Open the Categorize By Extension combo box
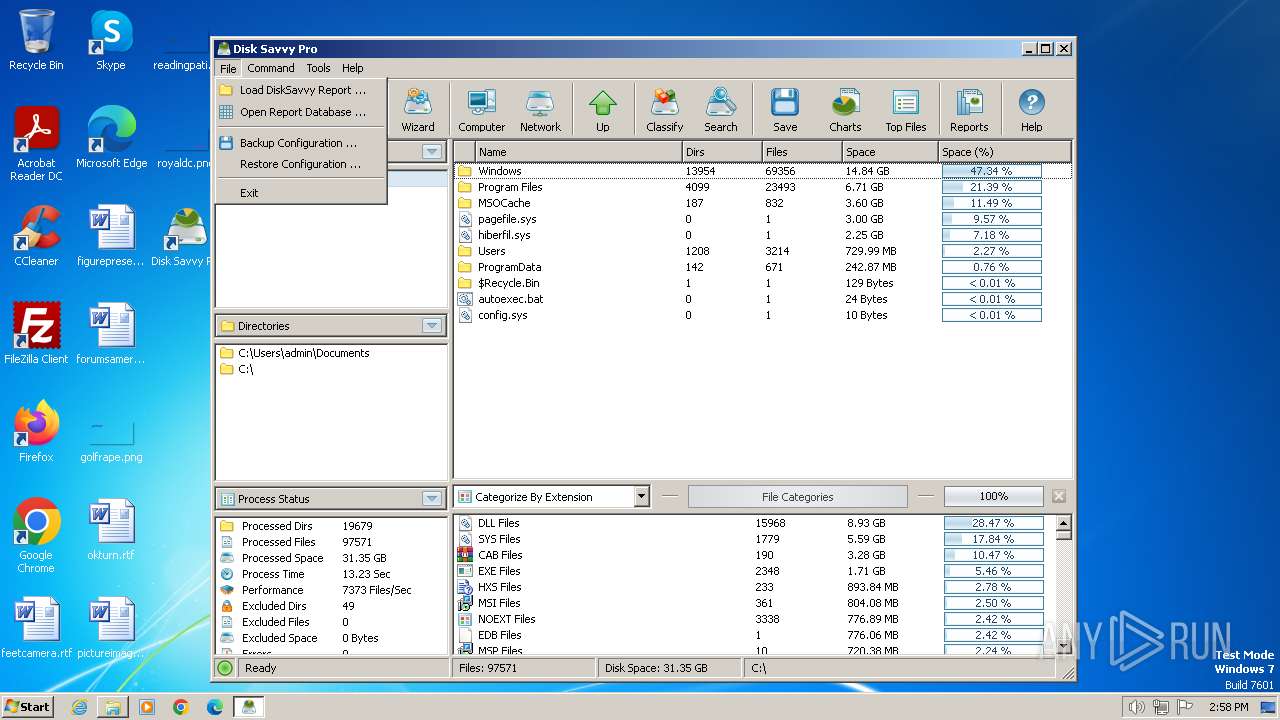 tap(552, 497)
